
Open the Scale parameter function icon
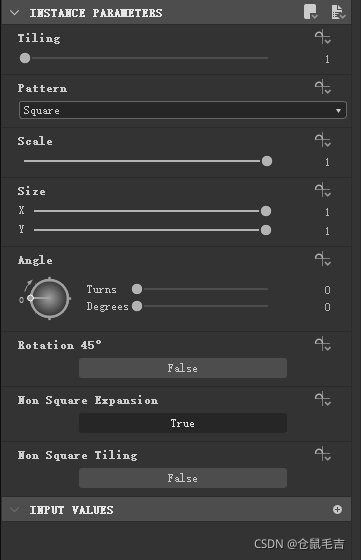[323, 140]
